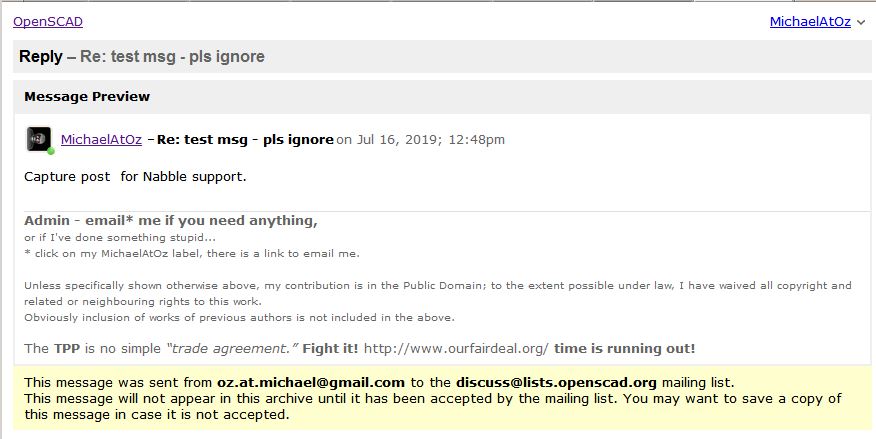876x439 pixels.
Task: Click "time is running out!" text
Action: point(624,348)
